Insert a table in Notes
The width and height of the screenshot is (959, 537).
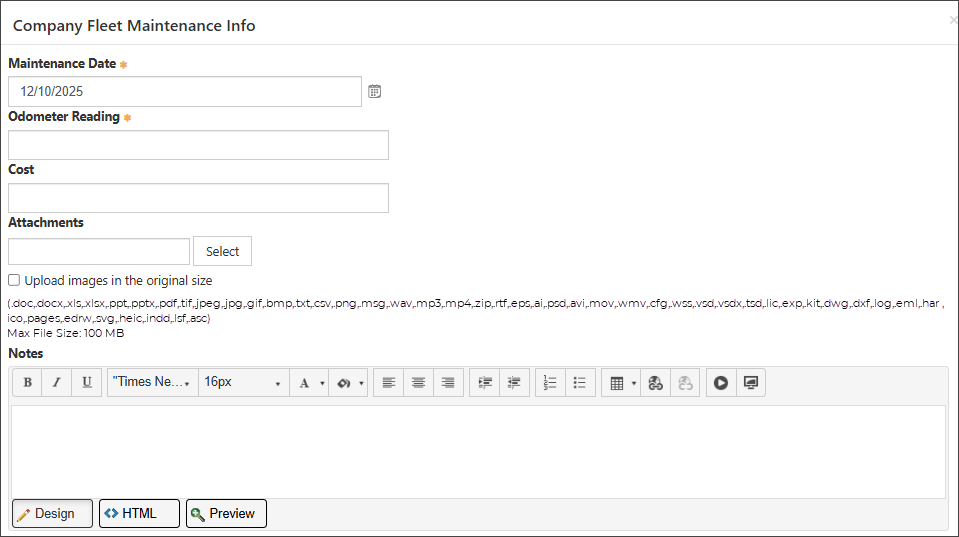616,383
